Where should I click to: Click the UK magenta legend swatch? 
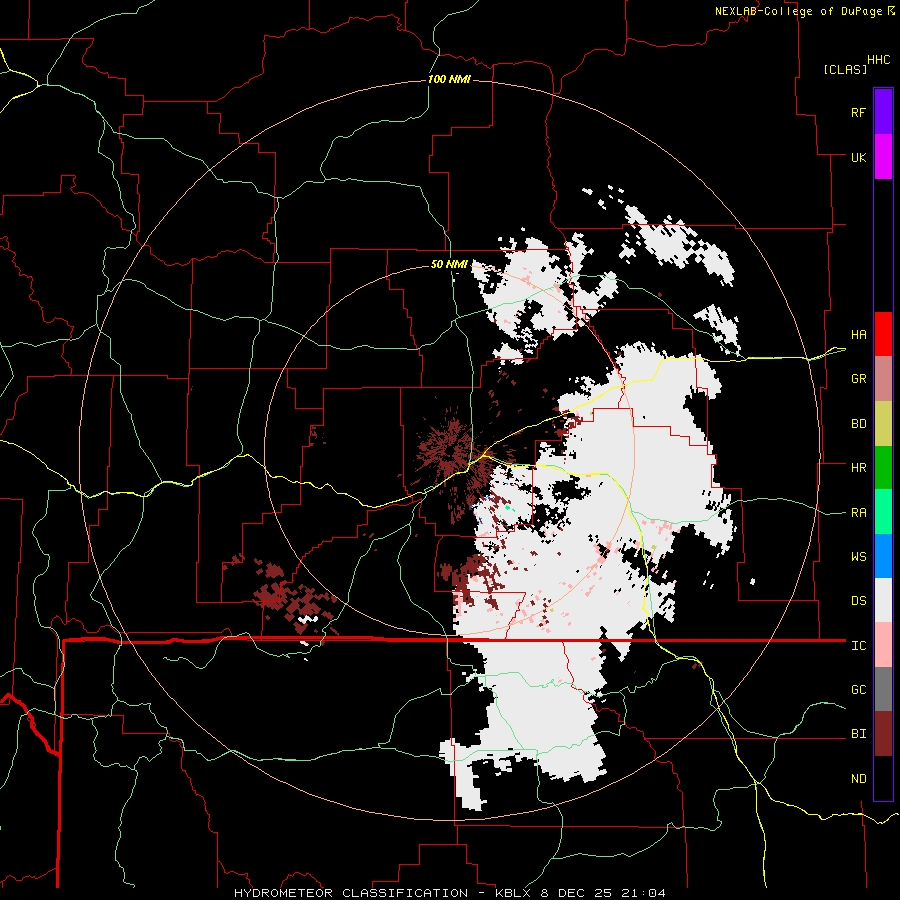pos(883,157)
